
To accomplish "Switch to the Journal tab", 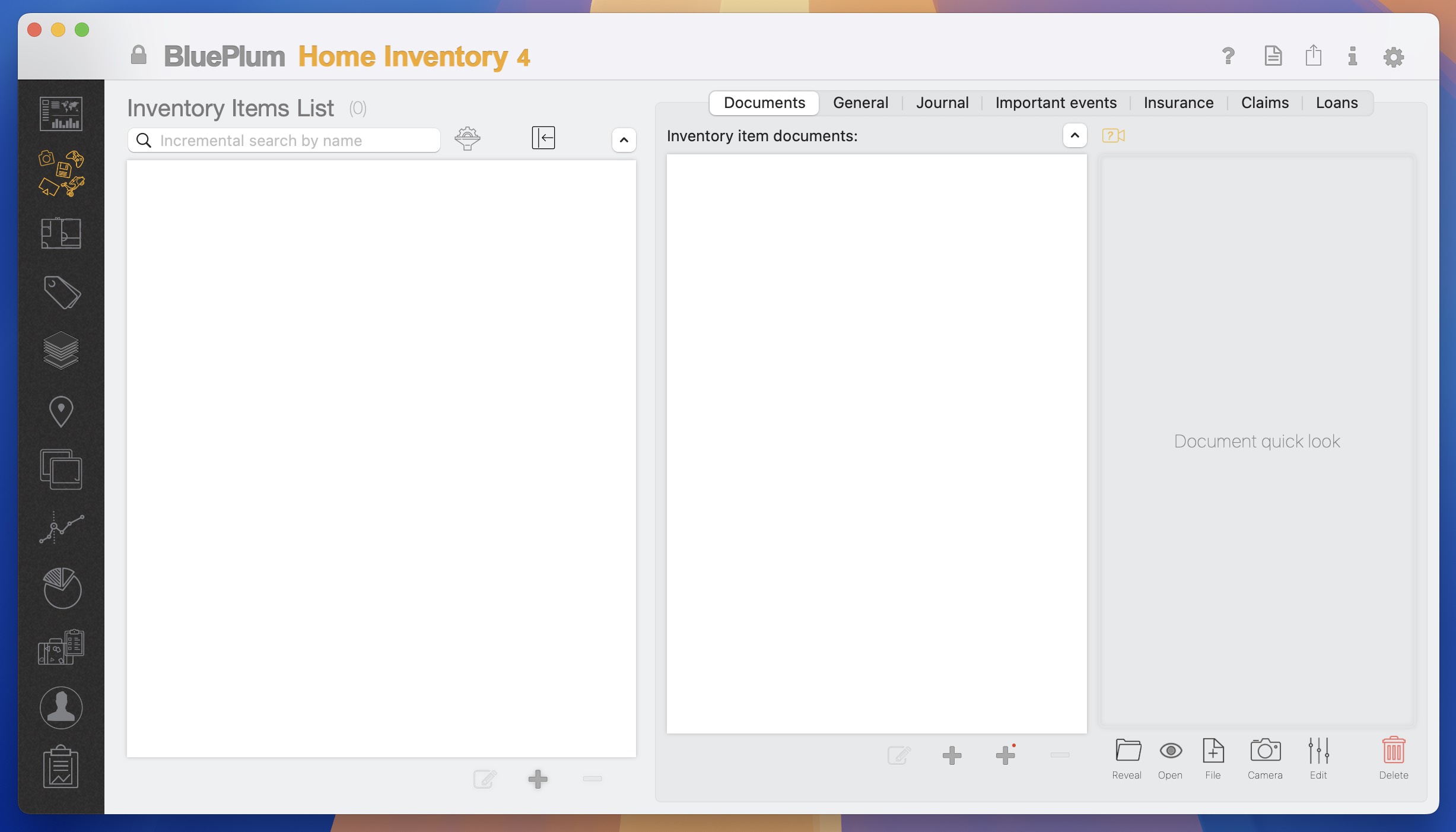I will tap(942, 103).
